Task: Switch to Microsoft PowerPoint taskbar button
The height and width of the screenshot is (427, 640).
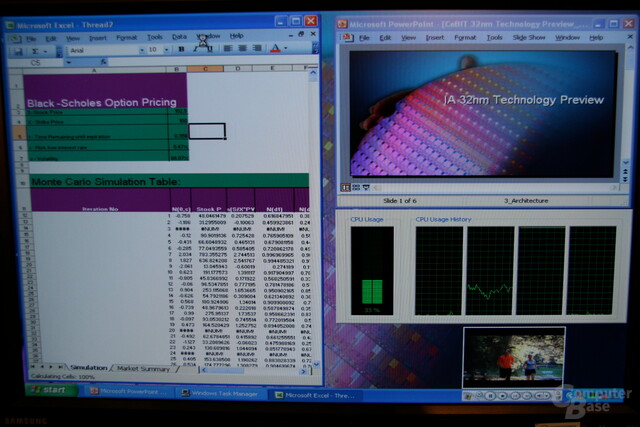Action: click(x=129, y=391)
